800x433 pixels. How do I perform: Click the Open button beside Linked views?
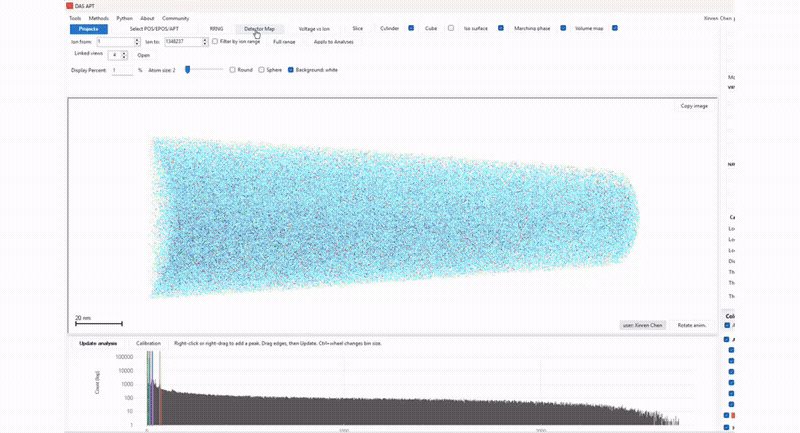point(143,55)
